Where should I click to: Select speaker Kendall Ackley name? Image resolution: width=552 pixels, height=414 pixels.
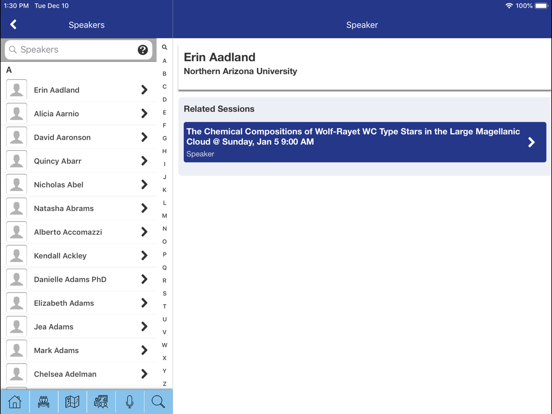point(60,256)
